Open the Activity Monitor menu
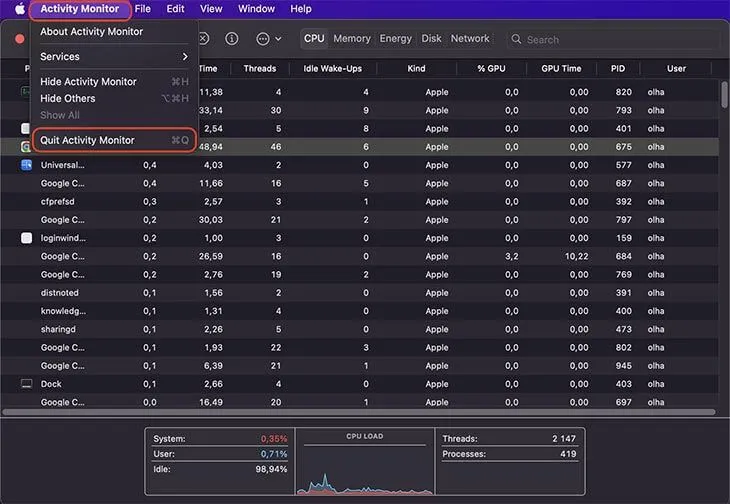 pos(80,9)
